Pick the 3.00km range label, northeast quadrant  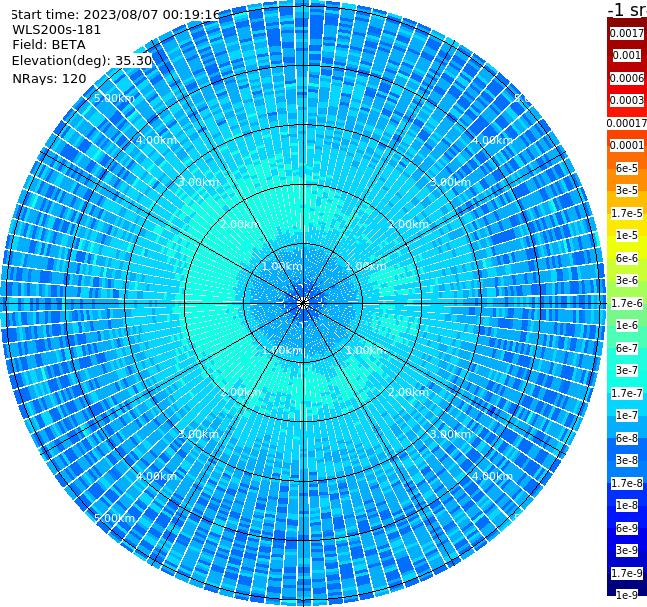click(x=450, y=182)
